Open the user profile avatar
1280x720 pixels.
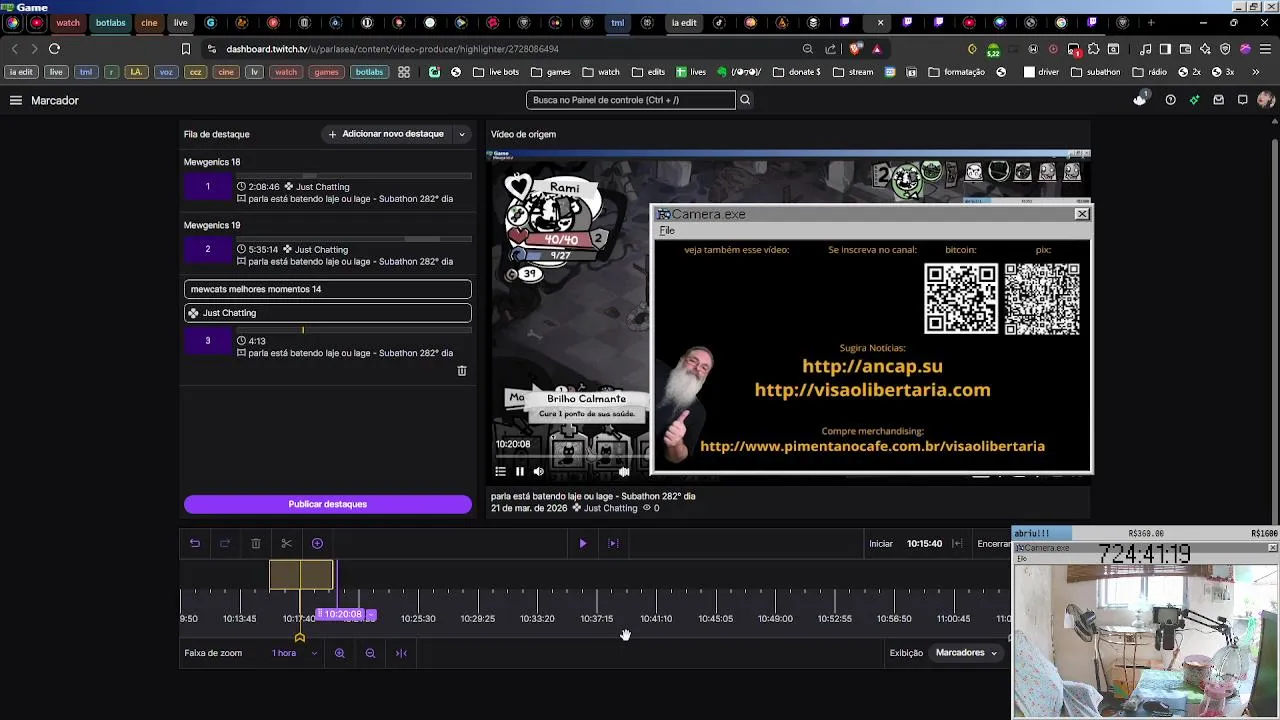click(1266, 100)
